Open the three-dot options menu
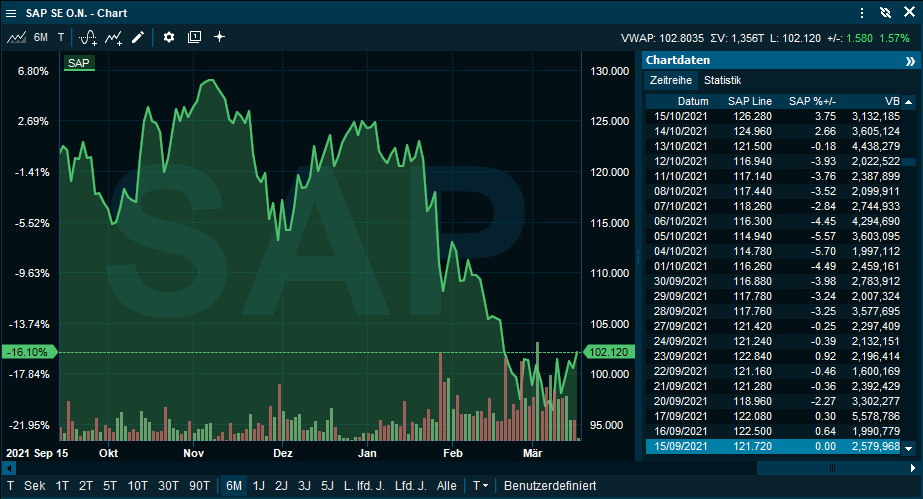 click(862, 12)
